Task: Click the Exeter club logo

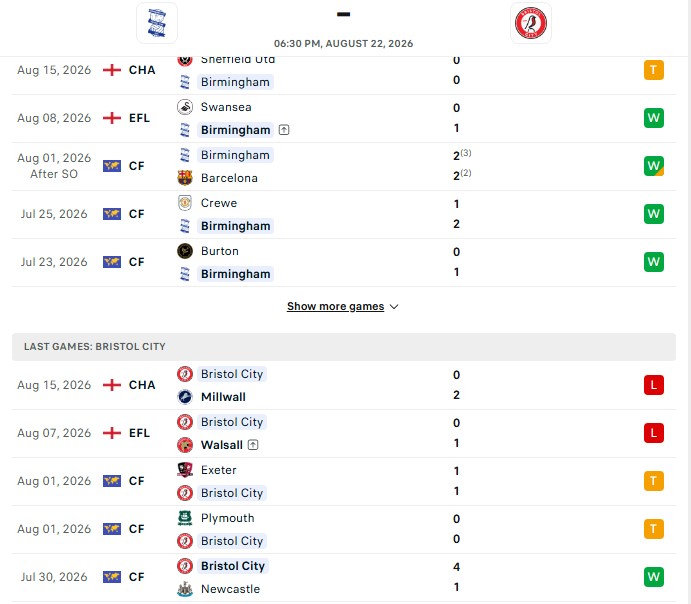Action: tap(185, 470)
